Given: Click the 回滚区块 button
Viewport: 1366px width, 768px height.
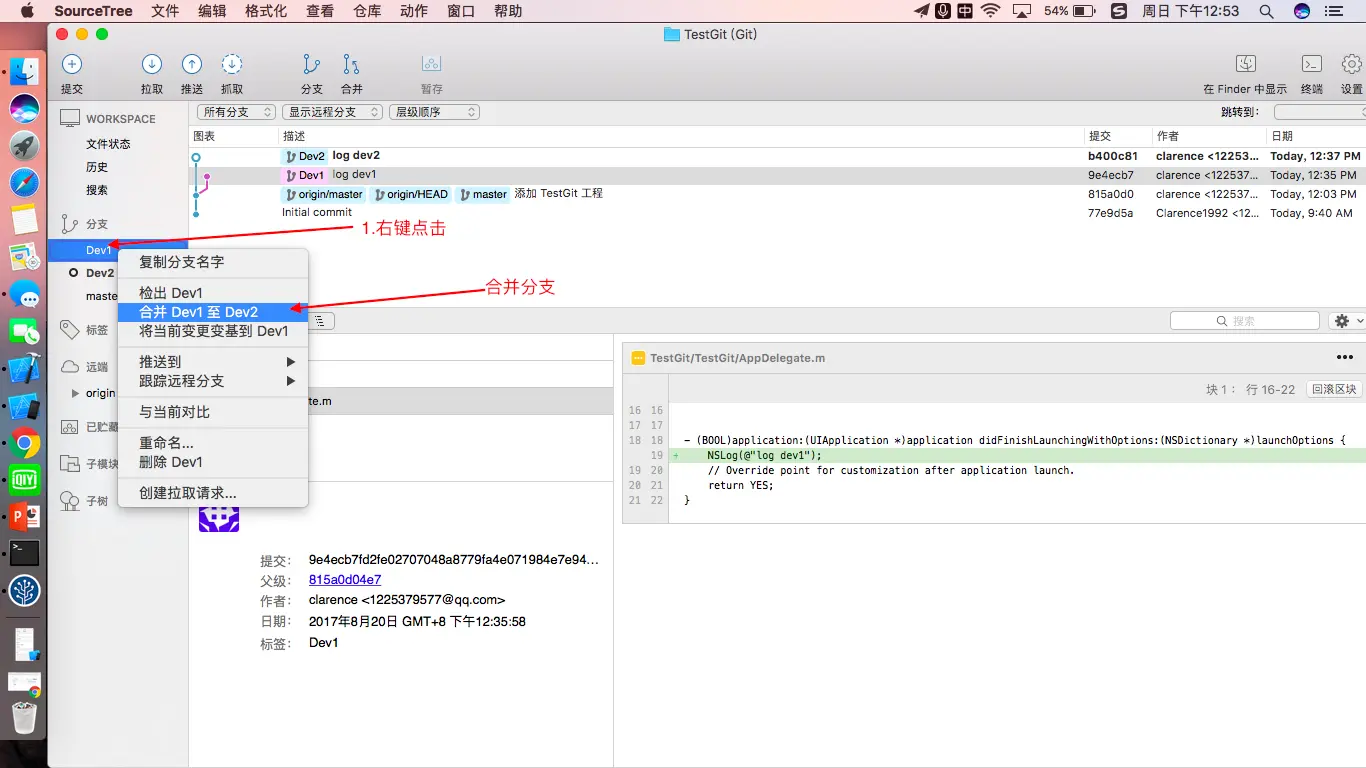Looking at the screenshot, I should (1334, 389).
